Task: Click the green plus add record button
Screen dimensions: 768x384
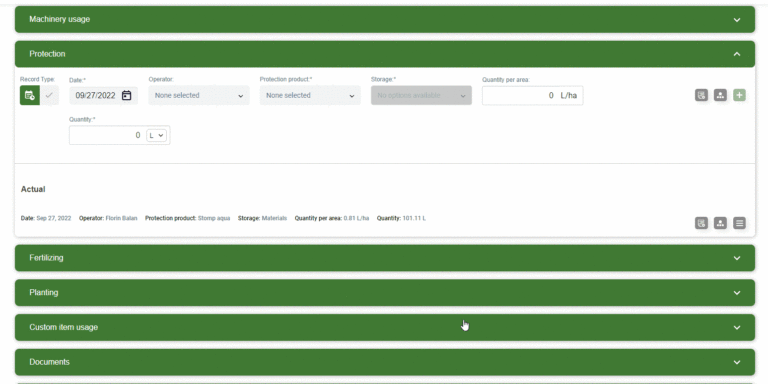Action: (x=739, y=95)
